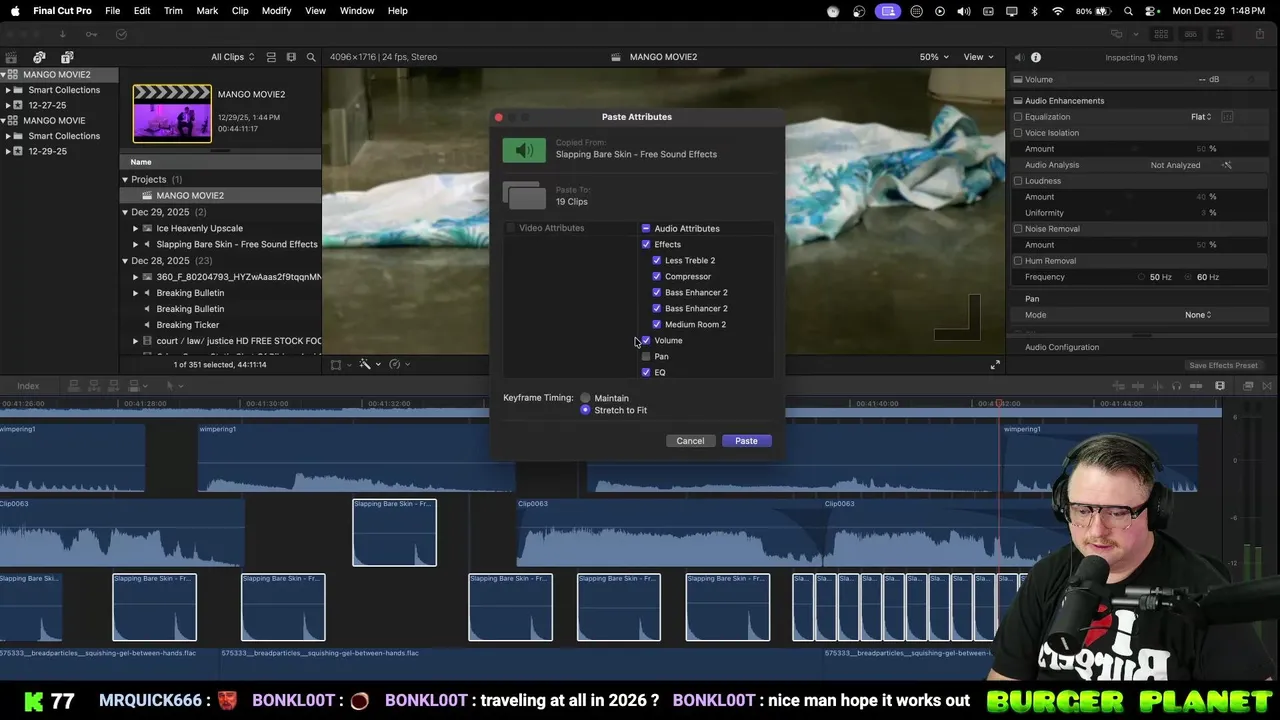Toggle the inspector panel icon in toolbar
1280x720 pixels.
pyautogui.click(x=1220, y=34)
